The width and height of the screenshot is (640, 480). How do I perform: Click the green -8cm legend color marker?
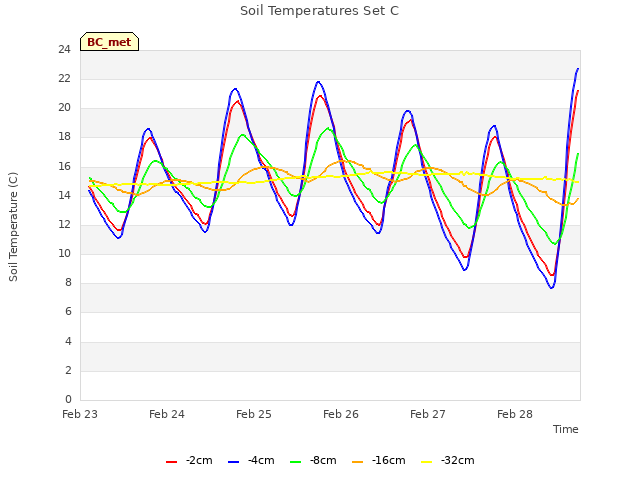(x=296, y=462)
